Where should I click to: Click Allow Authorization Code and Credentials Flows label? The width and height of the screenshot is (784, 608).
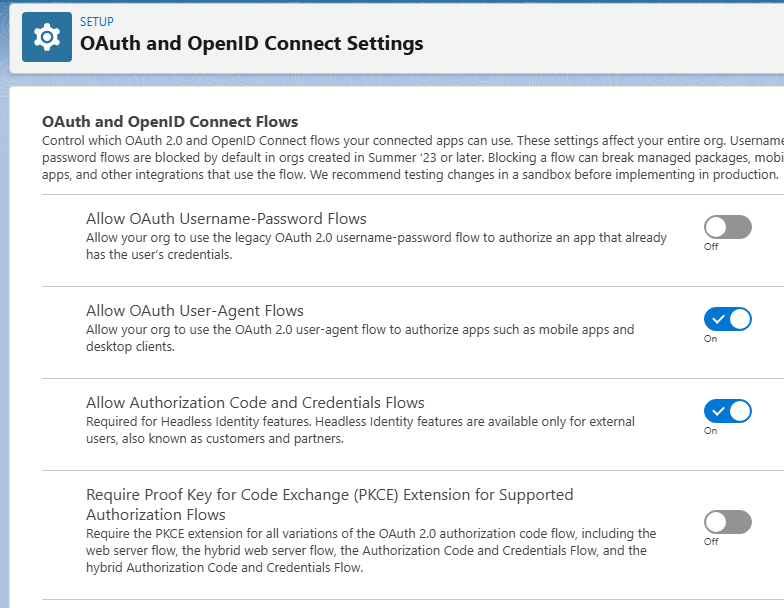coord(255,402)
